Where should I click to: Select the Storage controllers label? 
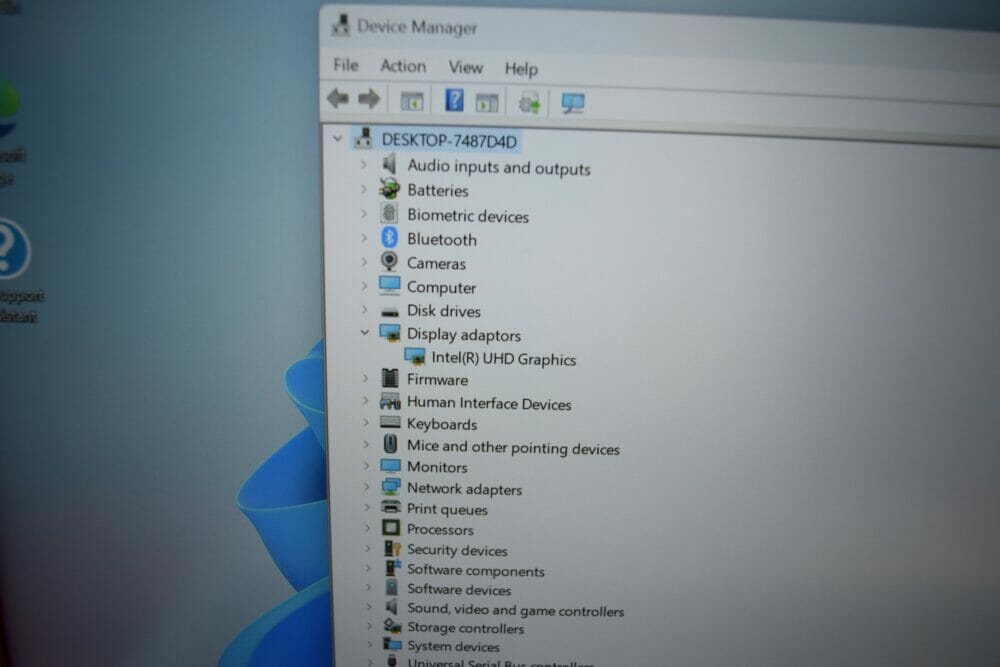click(x=466, y=628)
